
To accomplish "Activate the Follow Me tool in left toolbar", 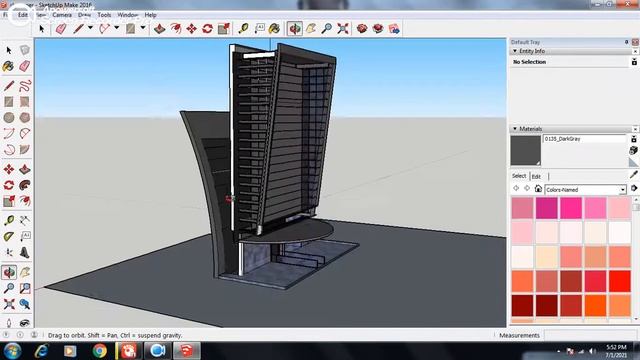I will pos(25,185).
